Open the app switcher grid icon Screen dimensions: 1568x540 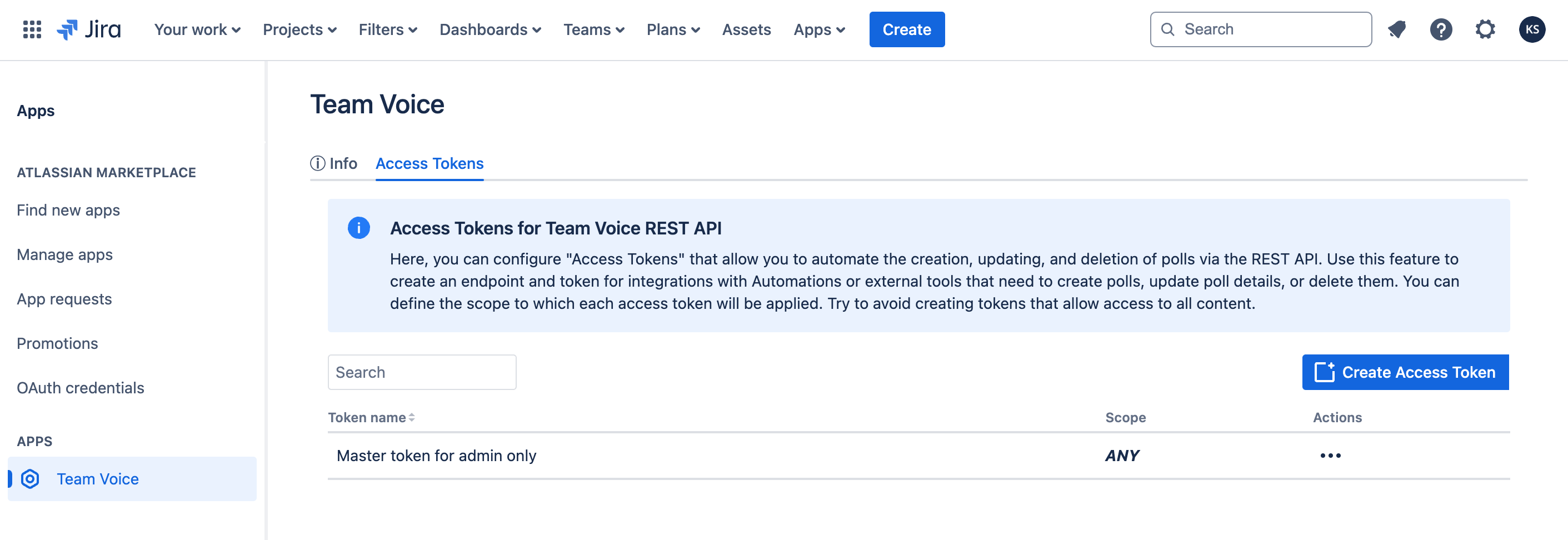click(x=32, y=29)
